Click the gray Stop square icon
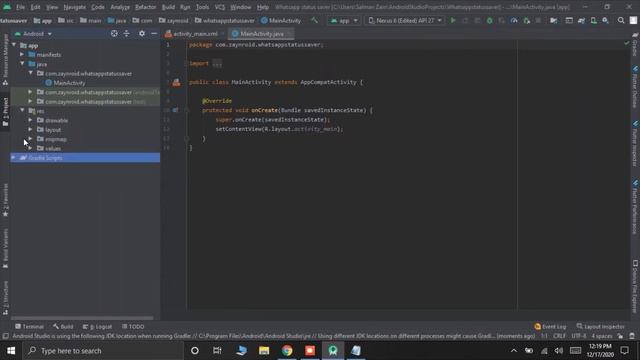Image resolution: width=640 pixels, height=360 pixels. (538, 20)
